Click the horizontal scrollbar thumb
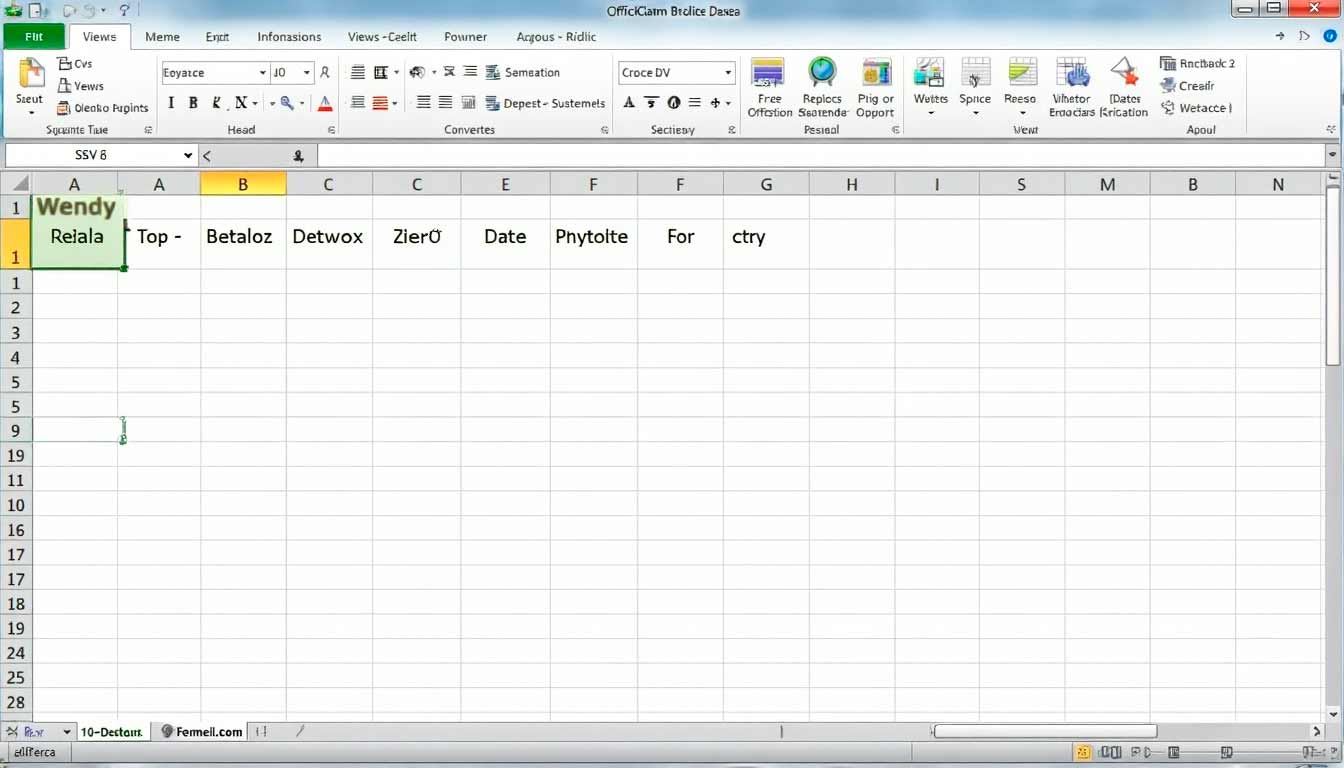Viewport: 1344px width, 768px height. pos(1045,732)
